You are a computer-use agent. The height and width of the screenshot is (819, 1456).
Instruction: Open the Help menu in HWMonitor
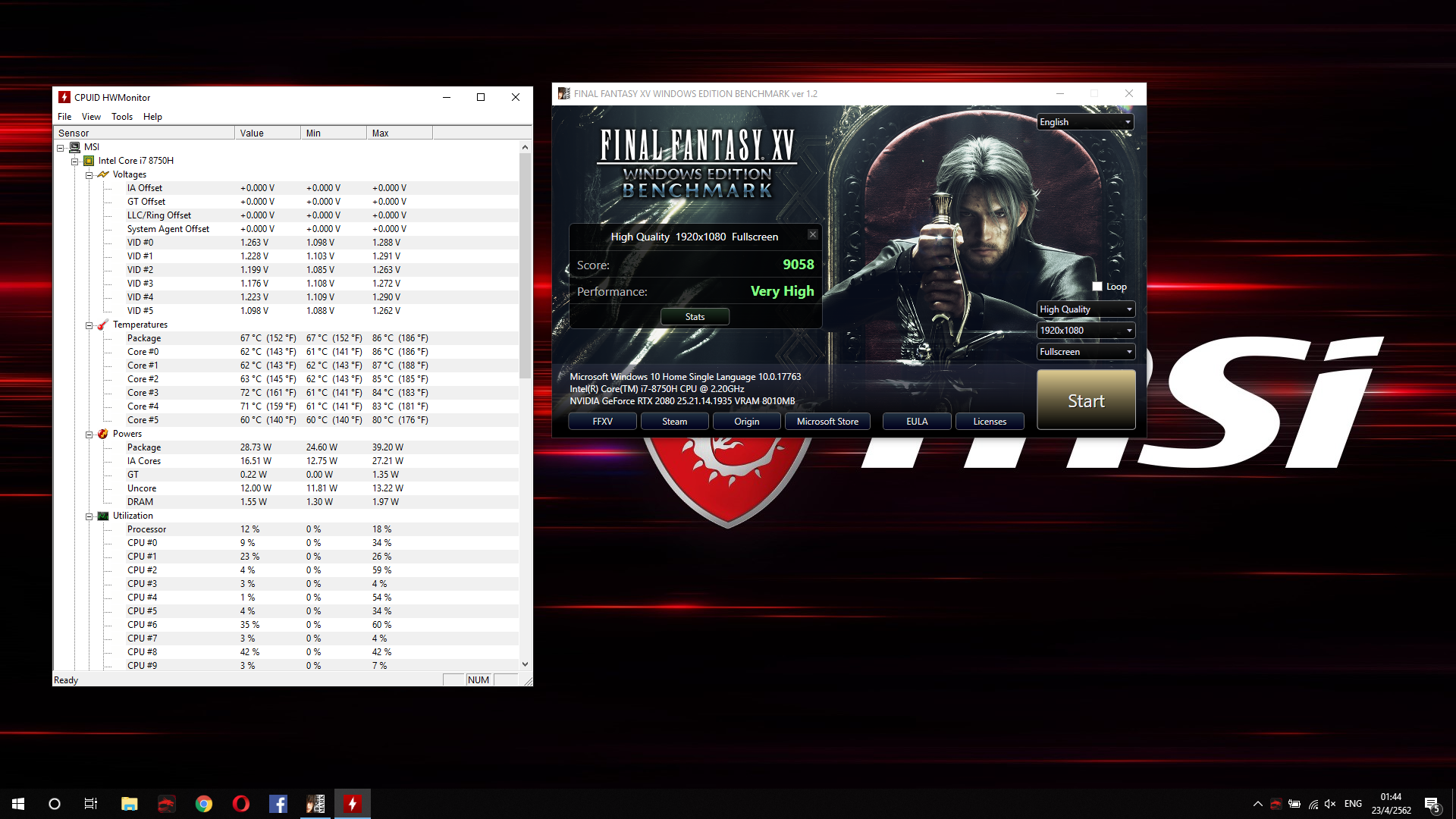(152, 117)
